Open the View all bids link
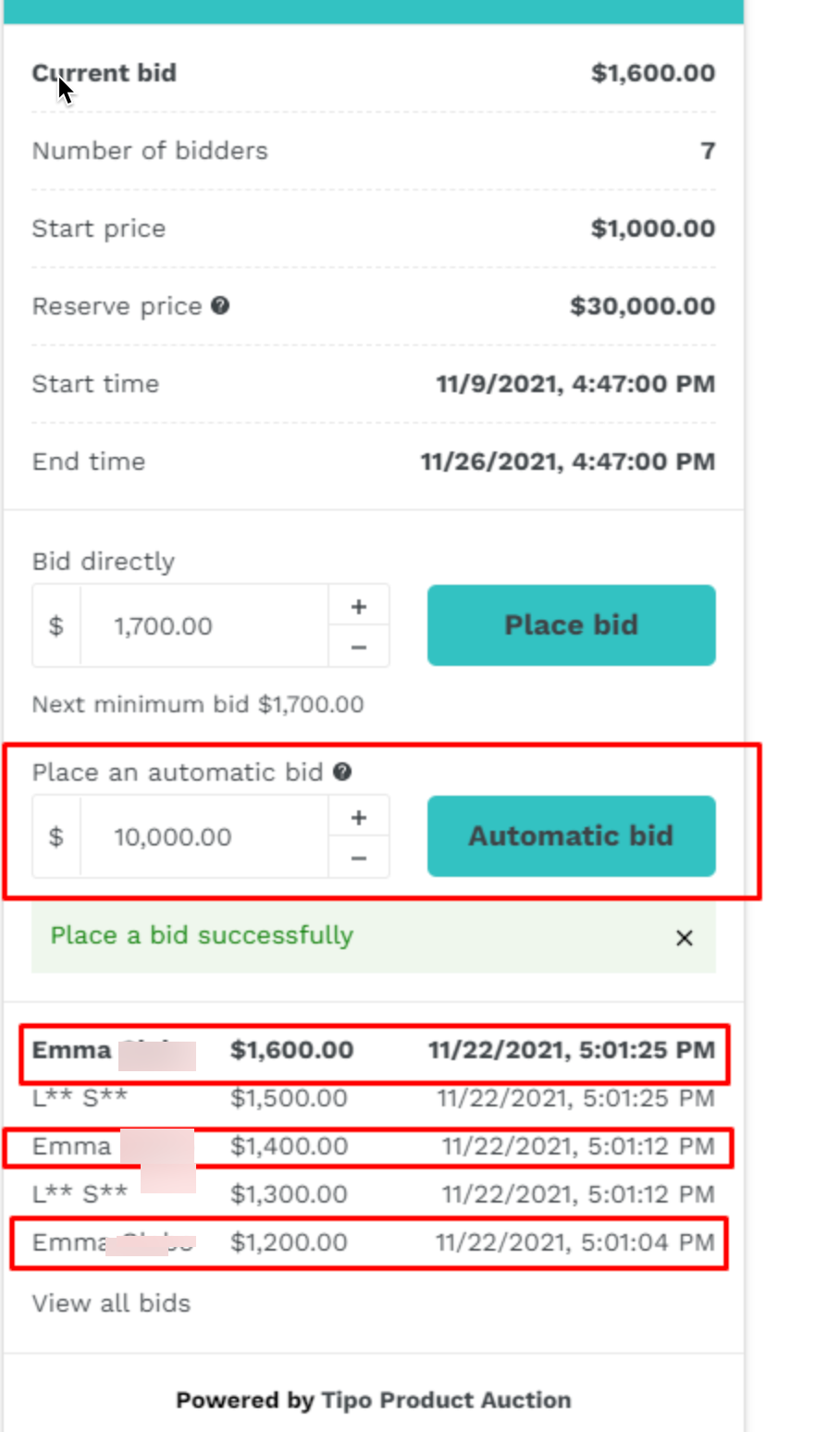Screen dimensions: 840x1432 pos(111,1303)
